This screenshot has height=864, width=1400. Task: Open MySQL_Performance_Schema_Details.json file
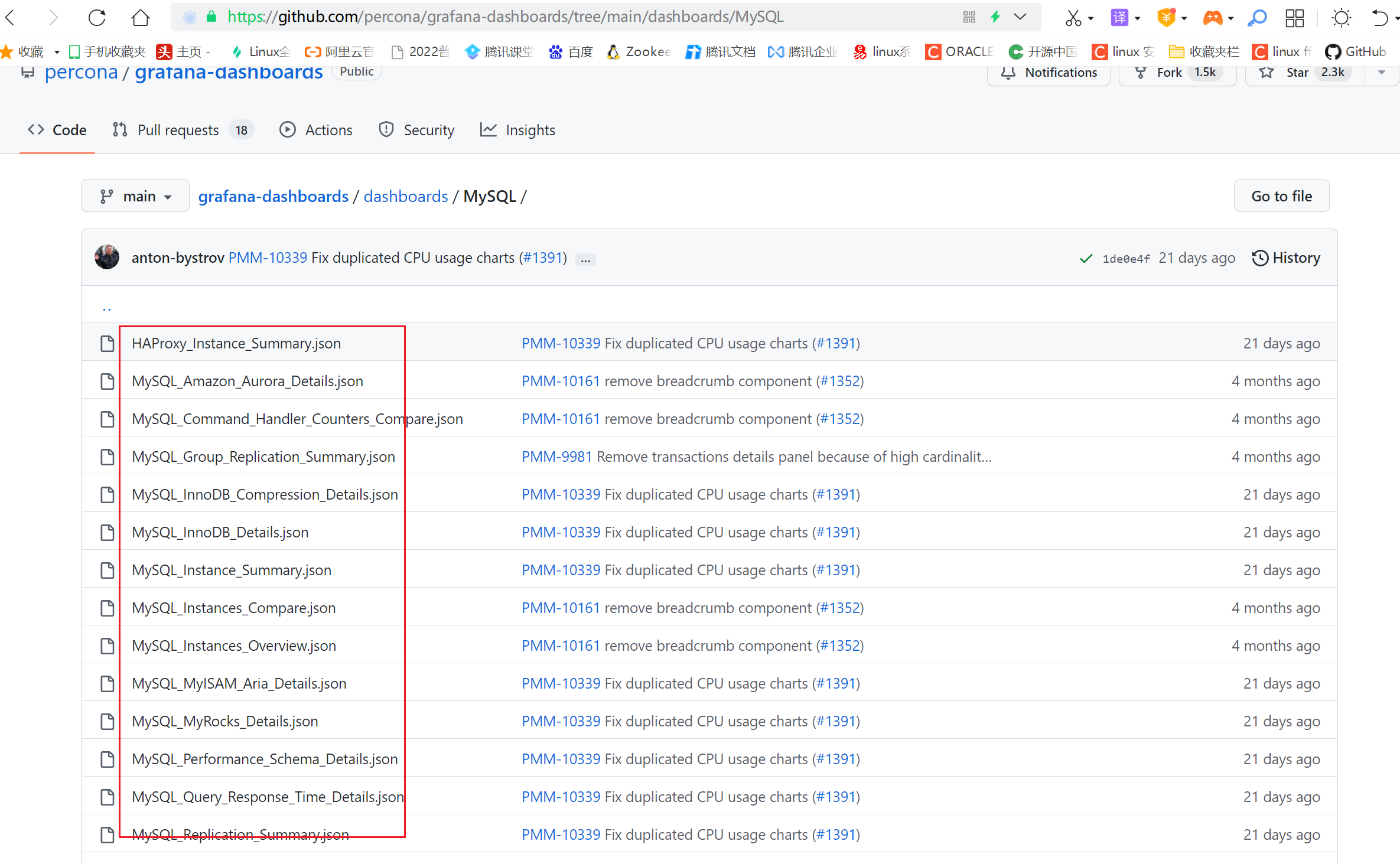point(265,759)
